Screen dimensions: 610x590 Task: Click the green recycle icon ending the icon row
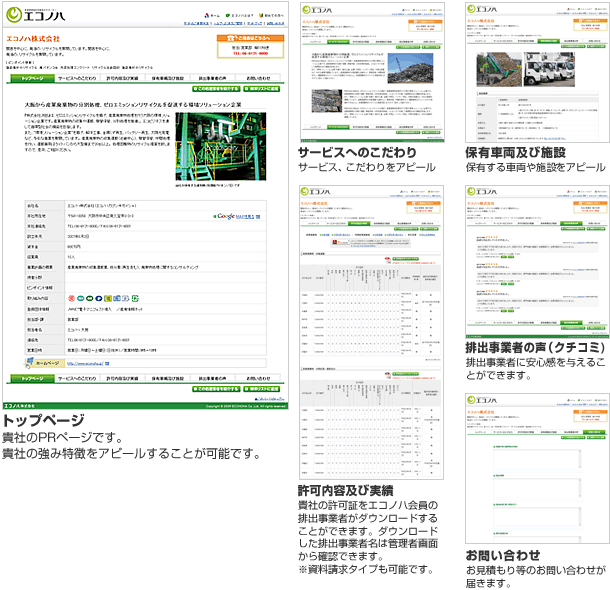coord(135,298)
